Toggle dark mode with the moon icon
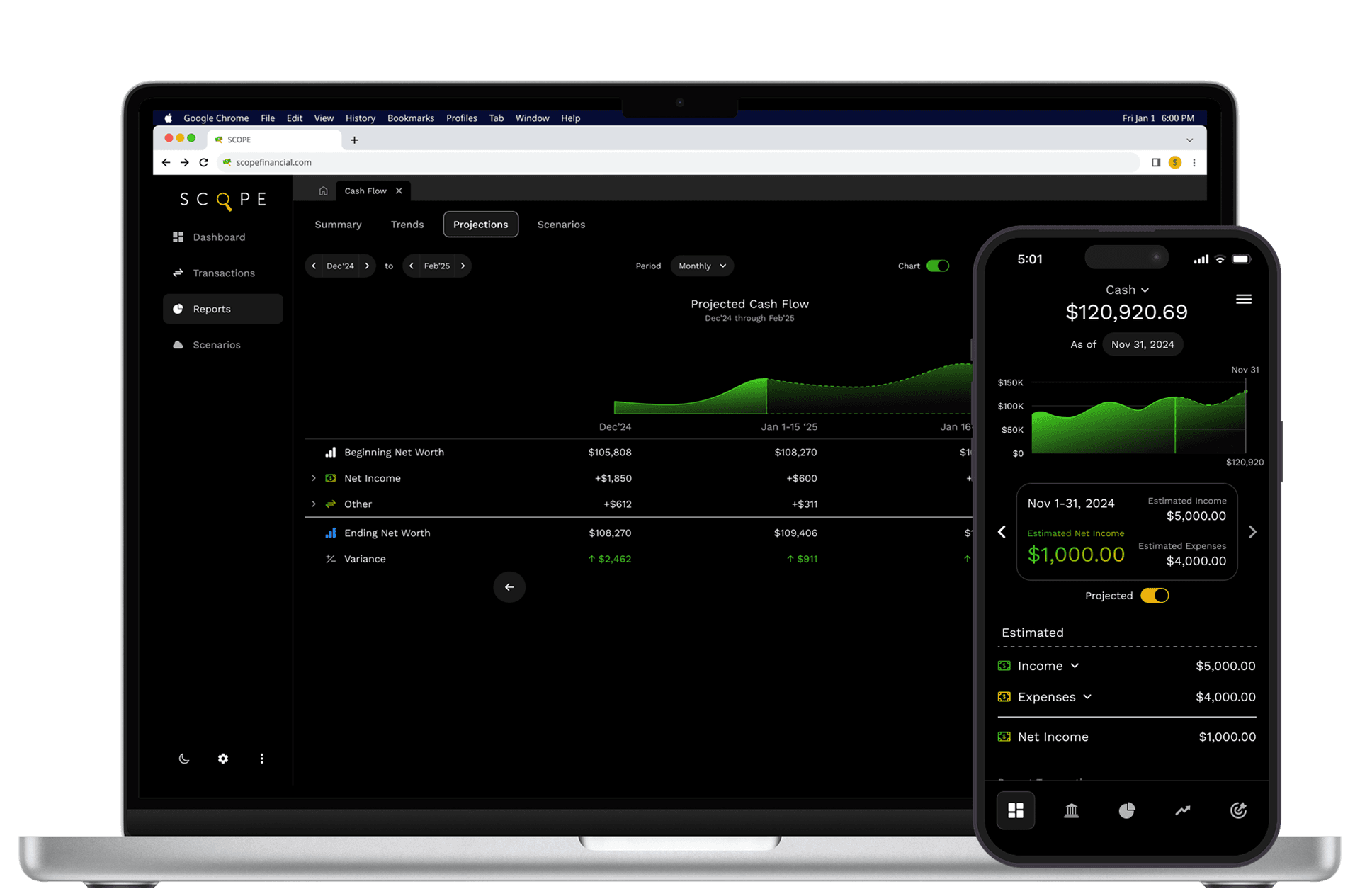 tap(183, 759)
